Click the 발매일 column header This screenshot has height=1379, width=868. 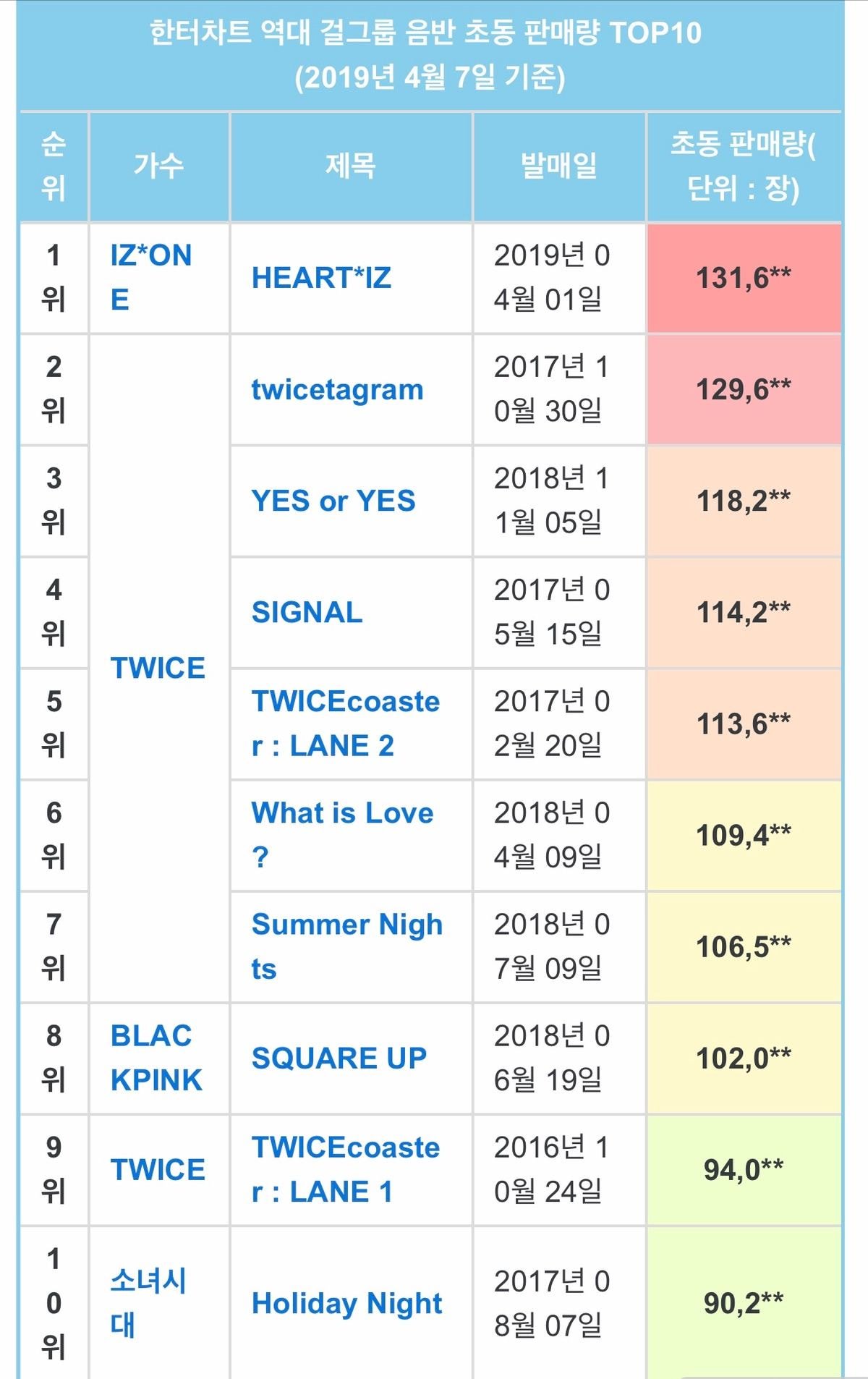558,166
